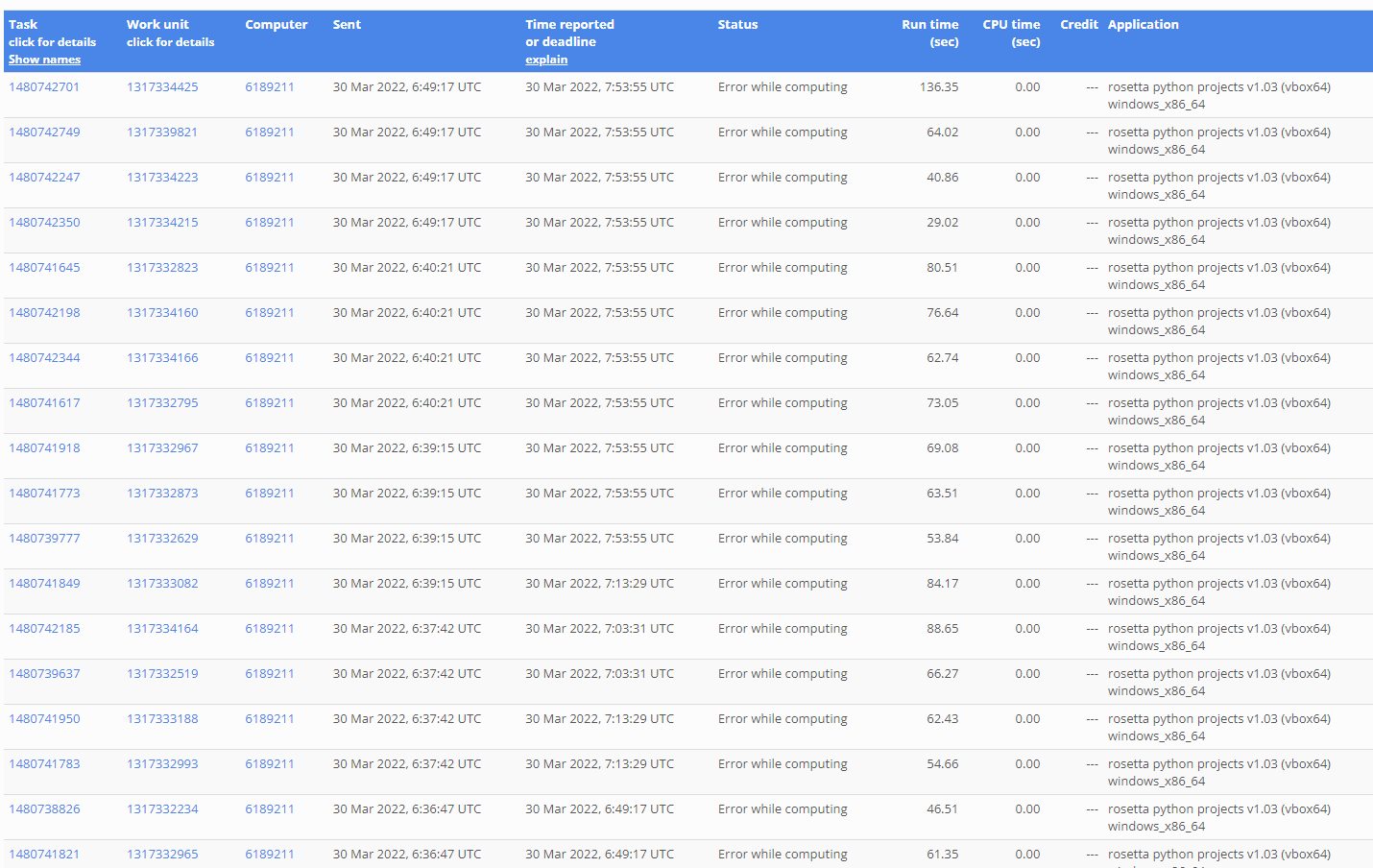Open task 1480742344 details

point(44,357)
